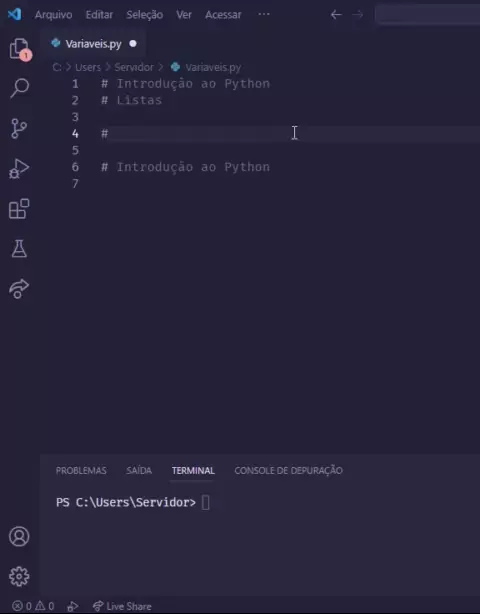Switch to CONSOLE DE DEPURAÇÃO tab
Screen dimensions: 480x614
(x=289, y=470)
